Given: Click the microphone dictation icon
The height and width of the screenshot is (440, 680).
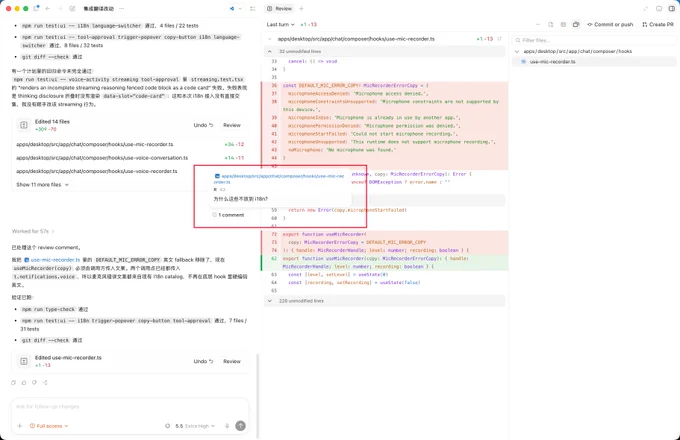Looking at the screenshot, I should click(227, 426).
